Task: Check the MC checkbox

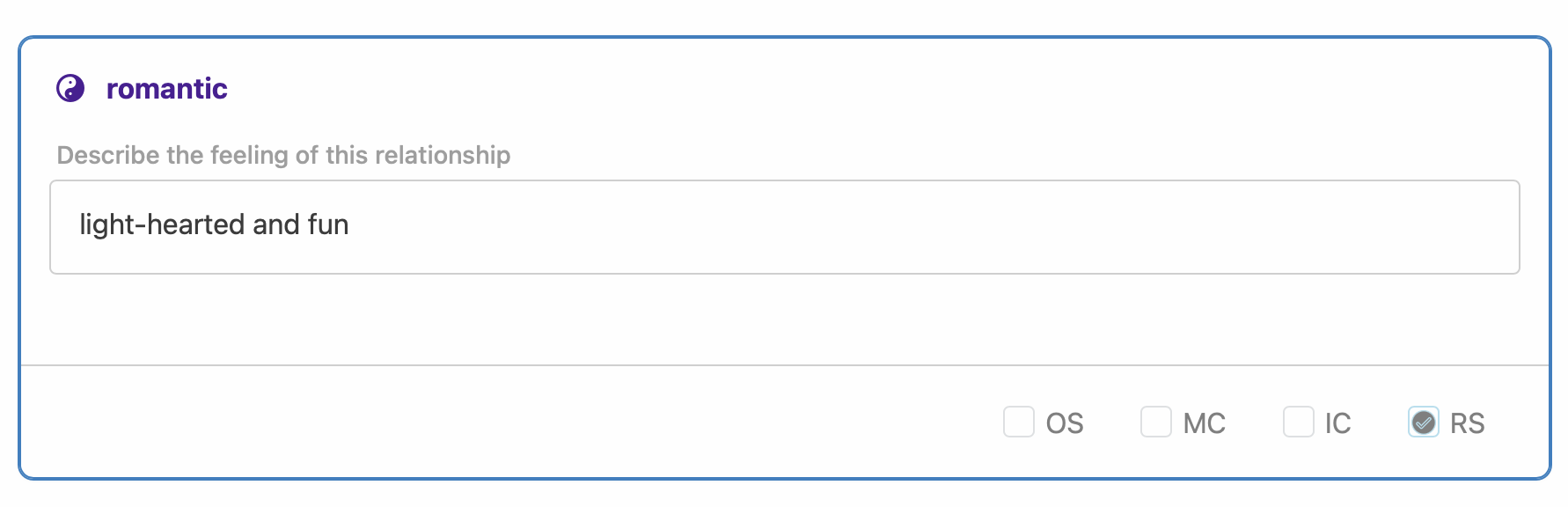Action: (x=1156, y=422)
